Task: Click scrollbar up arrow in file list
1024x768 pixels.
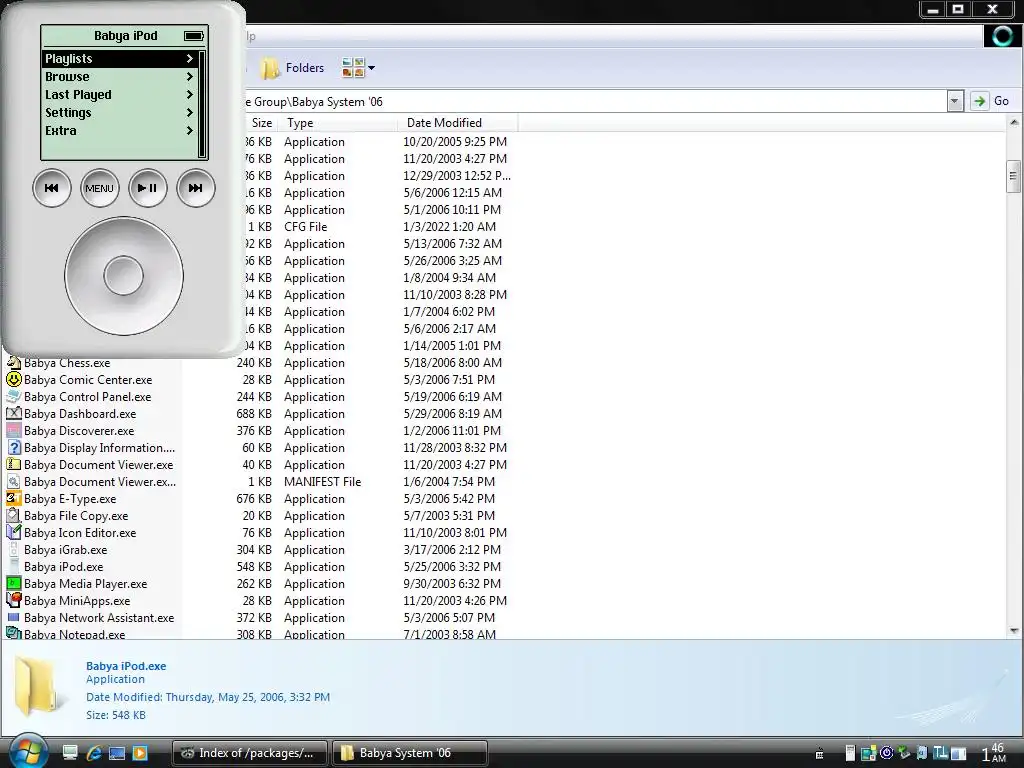Action: [x=1014, y=122]
